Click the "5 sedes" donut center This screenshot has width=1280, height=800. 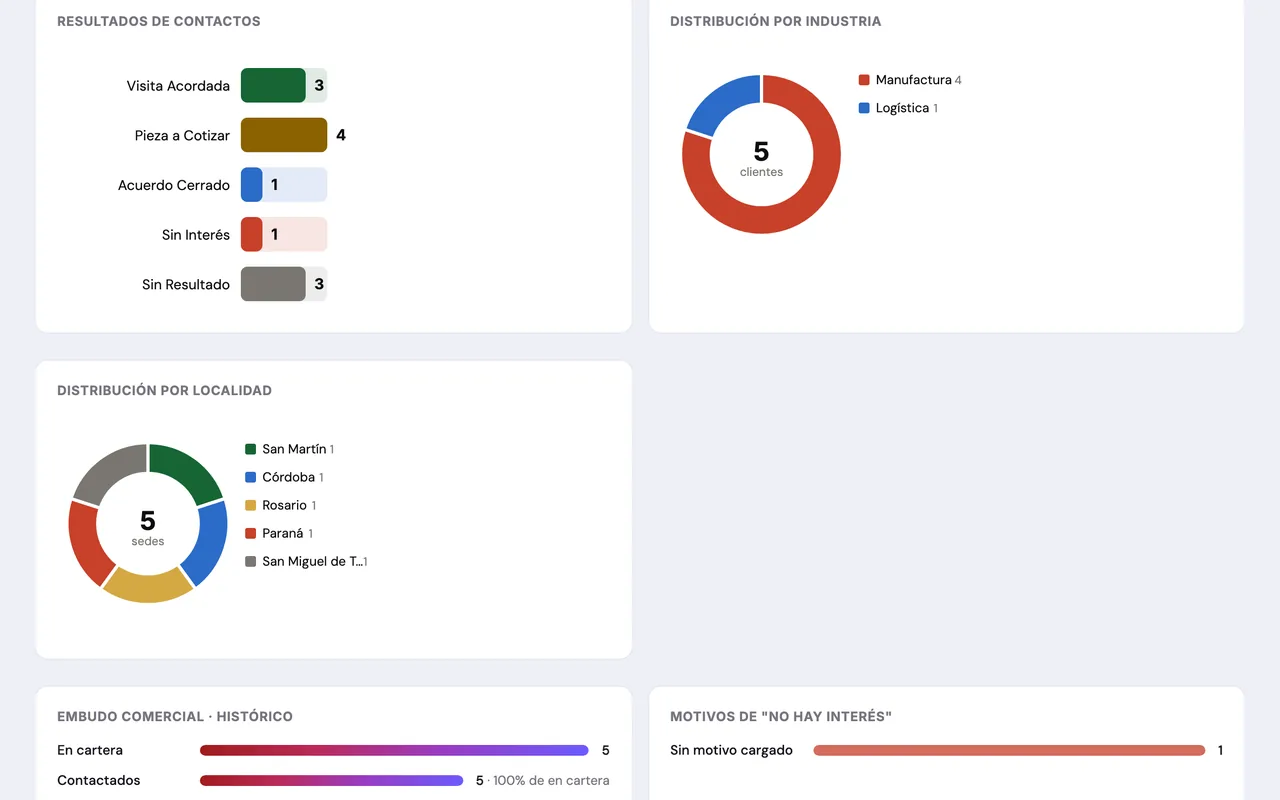(x=148, y=527)
